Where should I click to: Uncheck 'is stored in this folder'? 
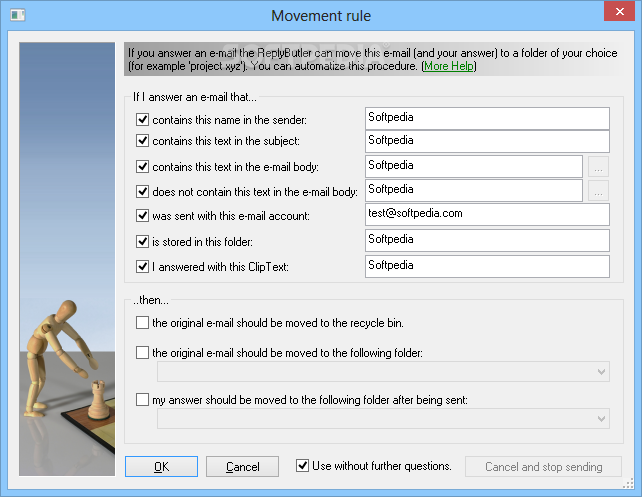click(142, 242)
